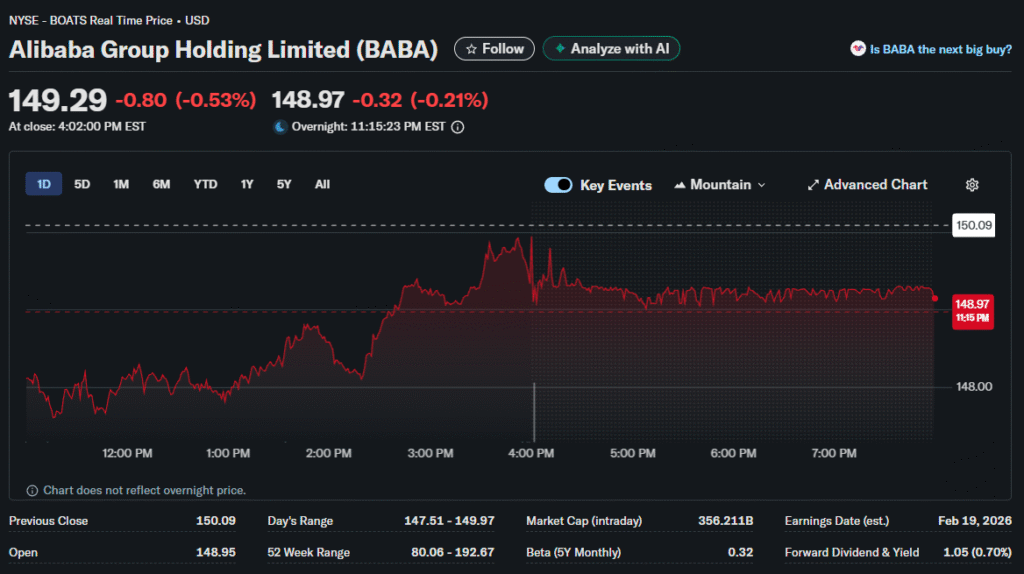Screen dimensions: 1024x574
Task: Switch to 5D time range
Action: point(82,184)
